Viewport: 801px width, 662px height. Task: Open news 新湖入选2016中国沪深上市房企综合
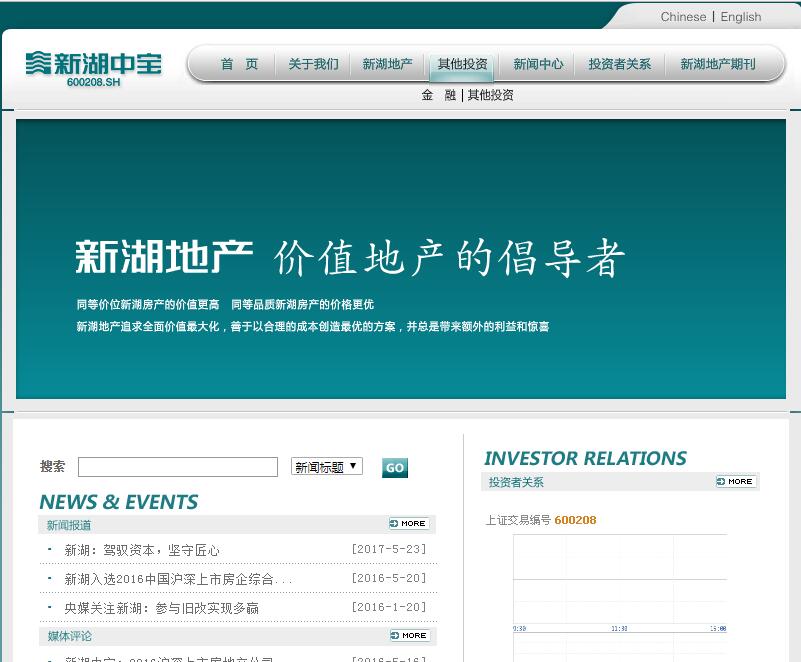pyautogui.click(x=178, y=579)
